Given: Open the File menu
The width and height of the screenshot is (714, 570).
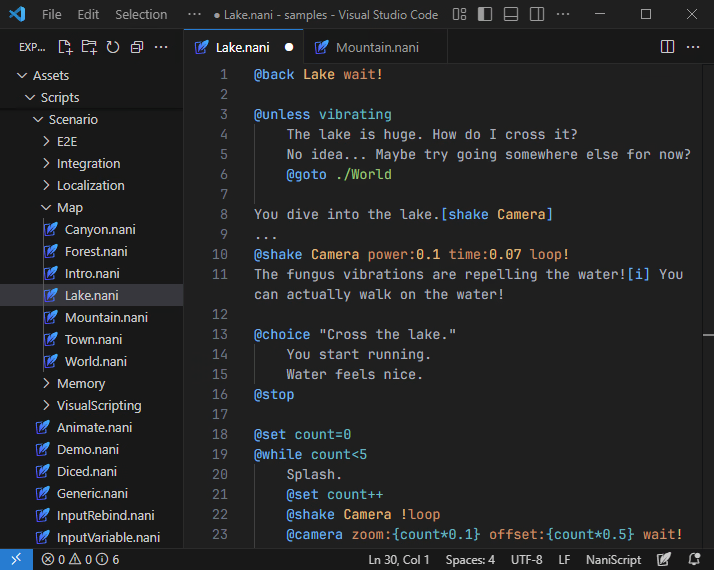Looking at the screenshot, I should pos(52,15).
